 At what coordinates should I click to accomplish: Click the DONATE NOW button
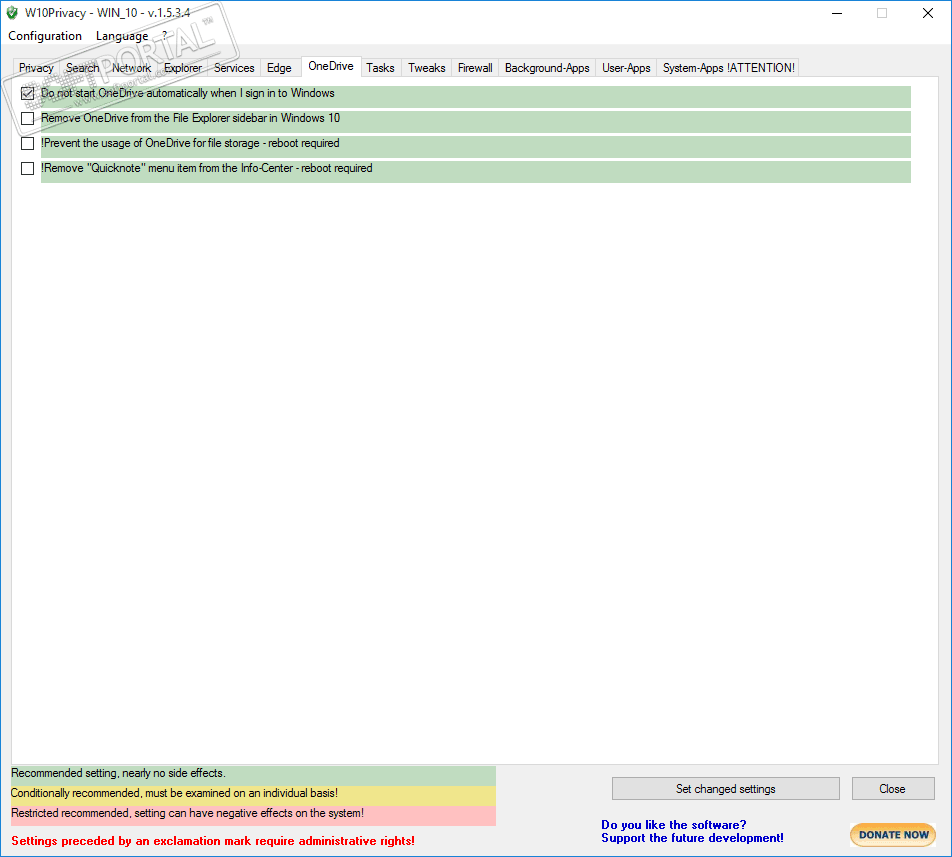(x=893, y=835)
